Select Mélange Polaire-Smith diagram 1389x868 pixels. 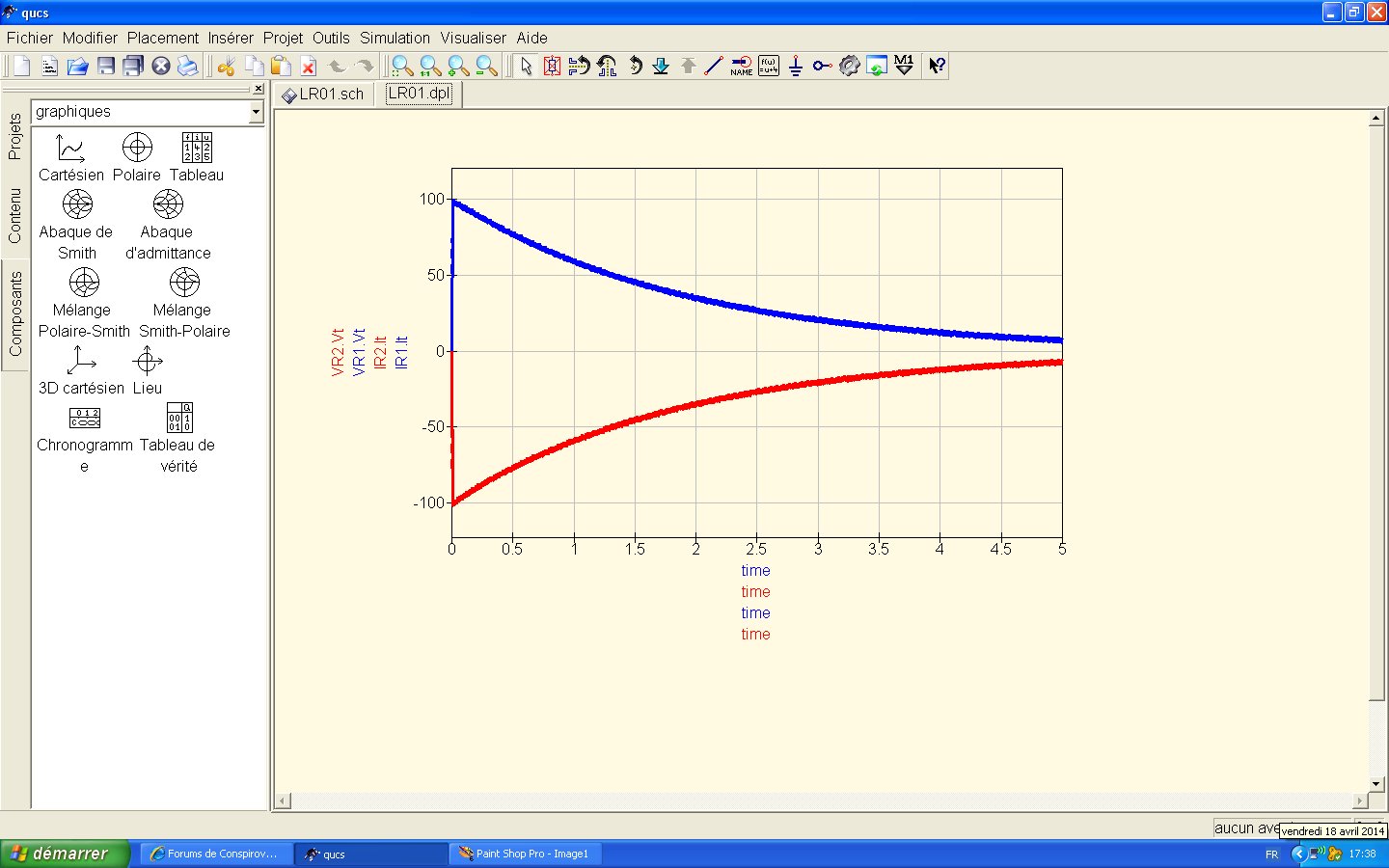(x=84, y=304)
